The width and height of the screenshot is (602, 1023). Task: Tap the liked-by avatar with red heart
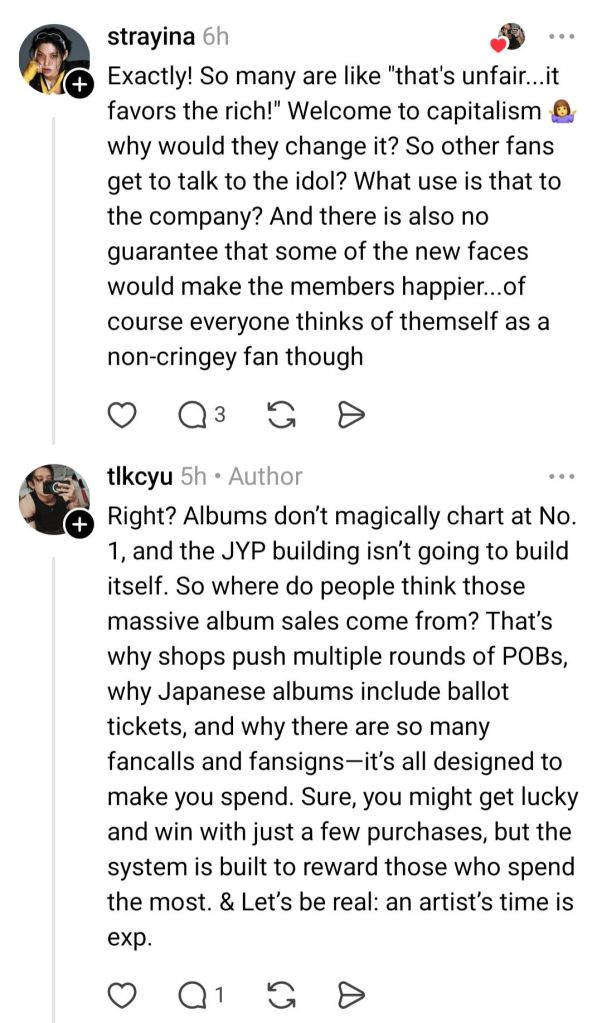click(509, 37)
